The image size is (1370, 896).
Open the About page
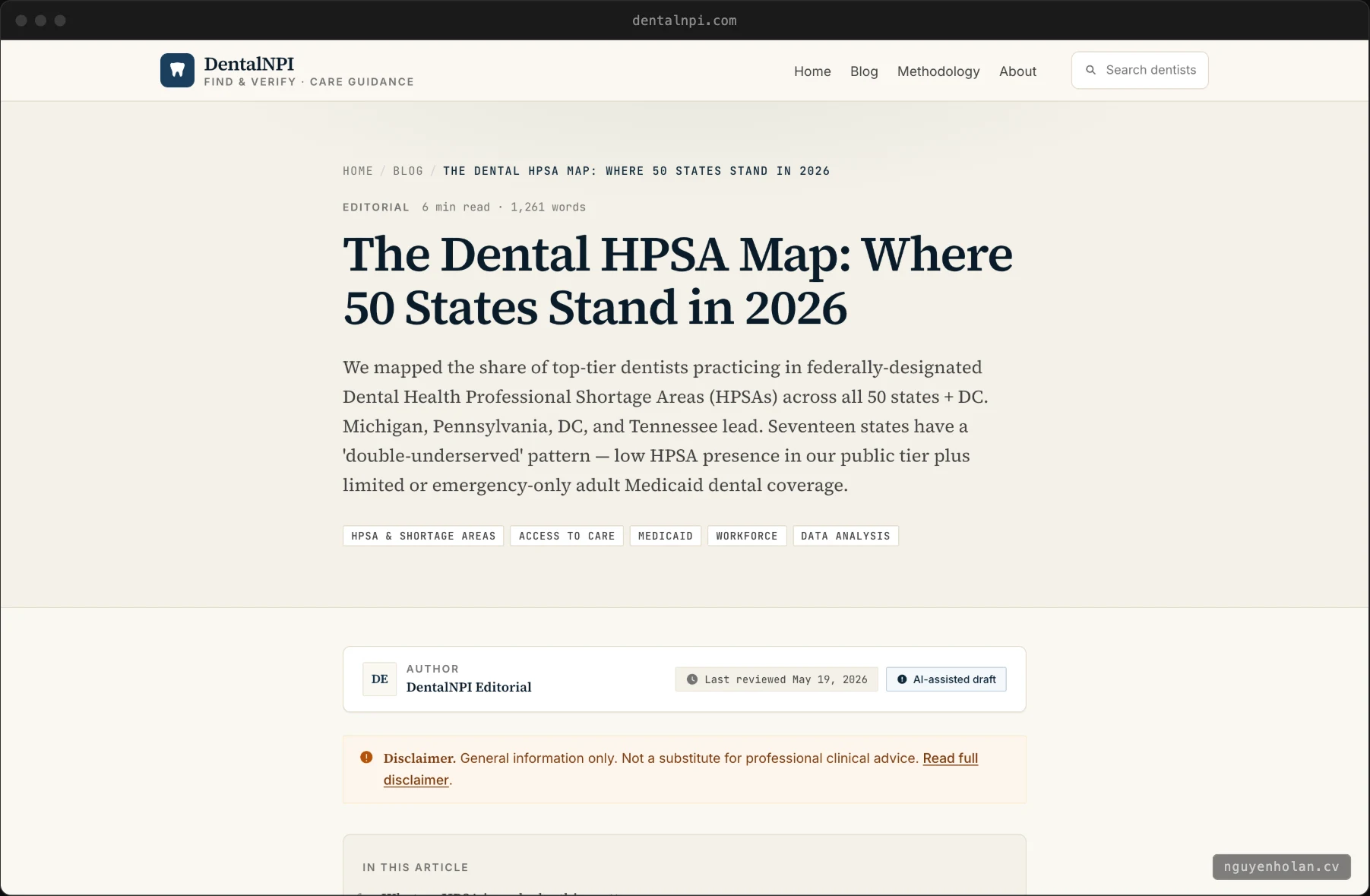pyautogui.click(x=1017, y=71)
